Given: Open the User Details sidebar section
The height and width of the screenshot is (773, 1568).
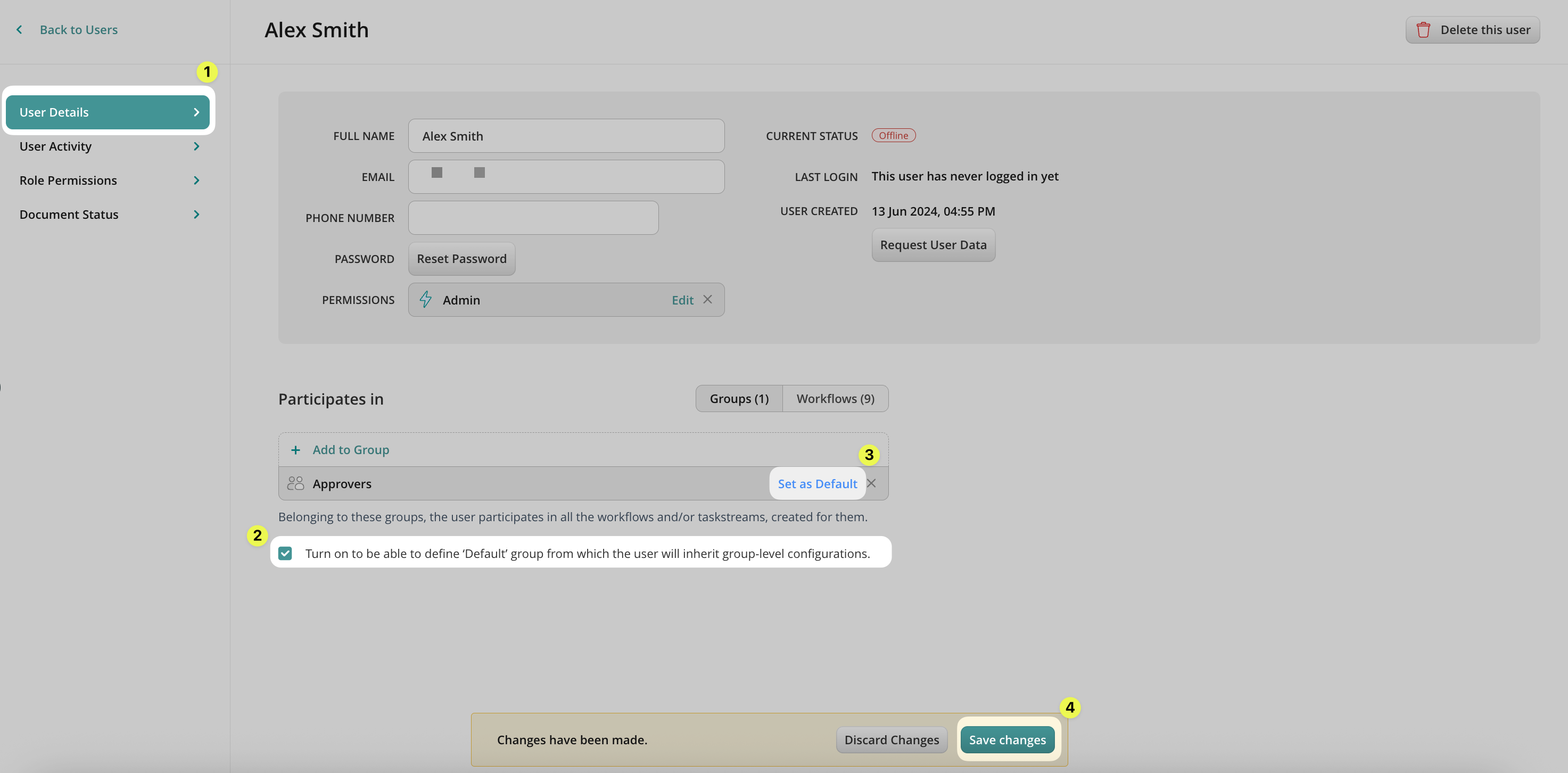Looking at the screenshot, I should [x=107, y=112].
